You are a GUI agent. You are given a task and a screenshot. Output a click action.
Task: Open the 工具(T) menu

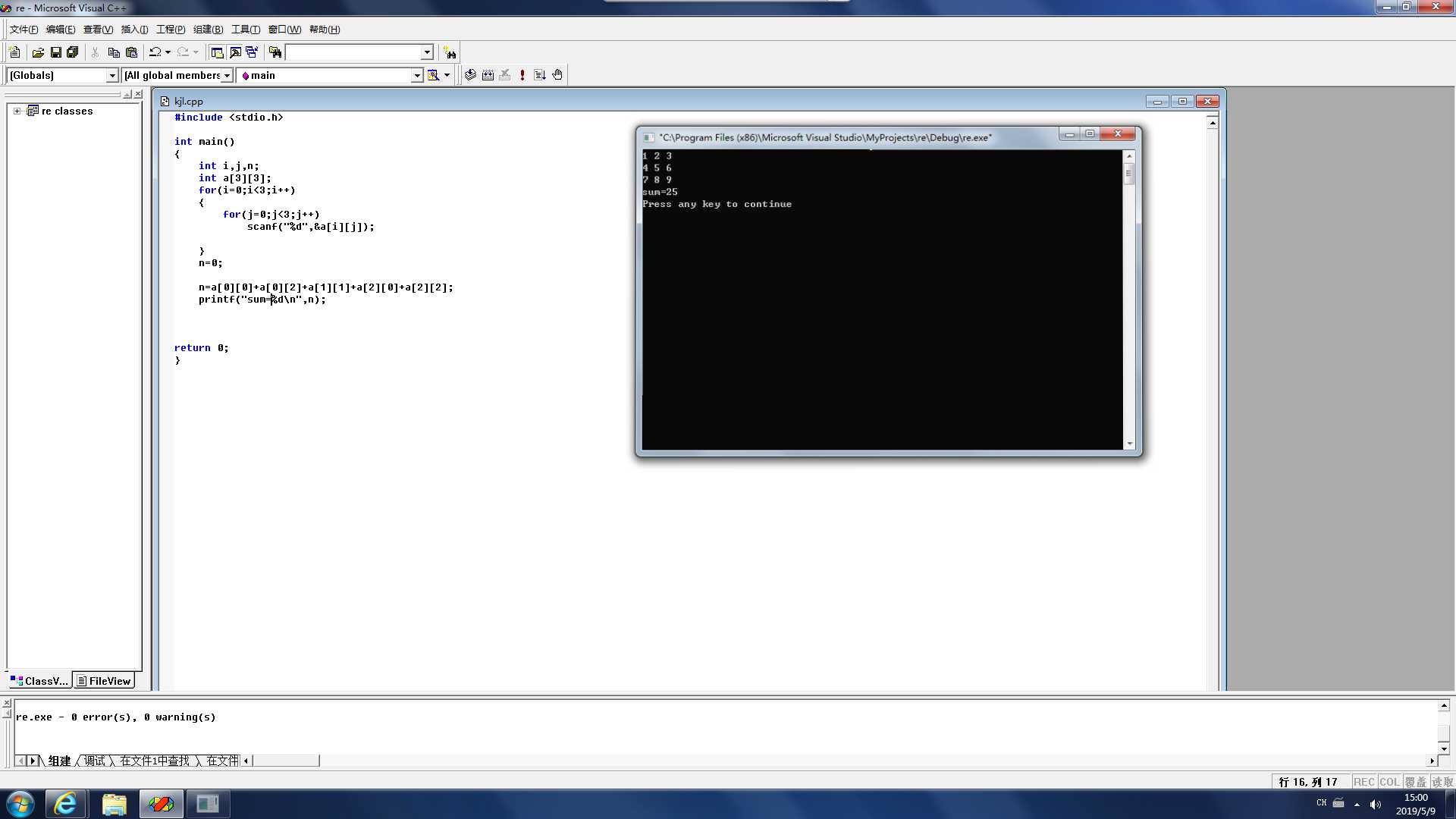pyautogui.click(x=245, y=30)
